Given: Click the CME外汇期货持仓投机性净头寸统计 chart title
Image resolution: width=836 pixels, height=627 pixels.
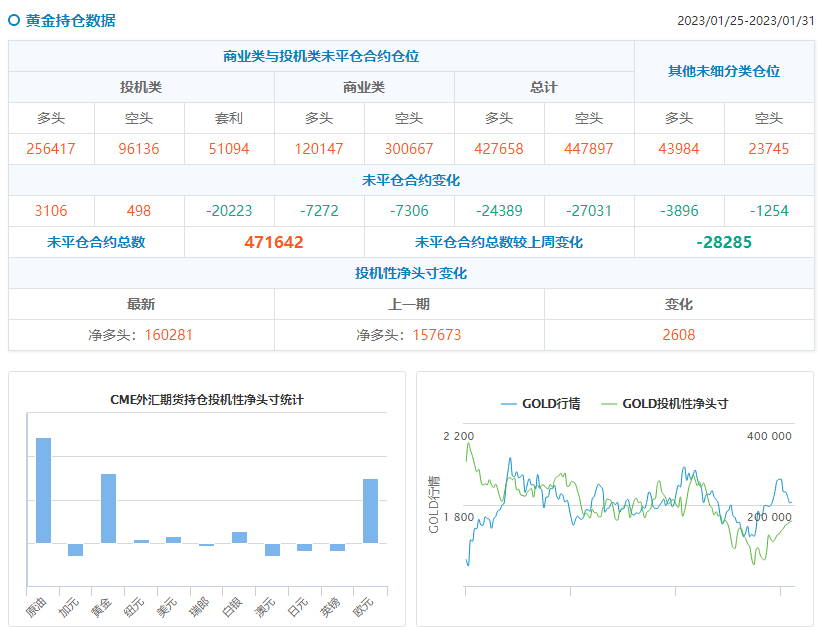Looking at the screenshot, I should 207,400.
